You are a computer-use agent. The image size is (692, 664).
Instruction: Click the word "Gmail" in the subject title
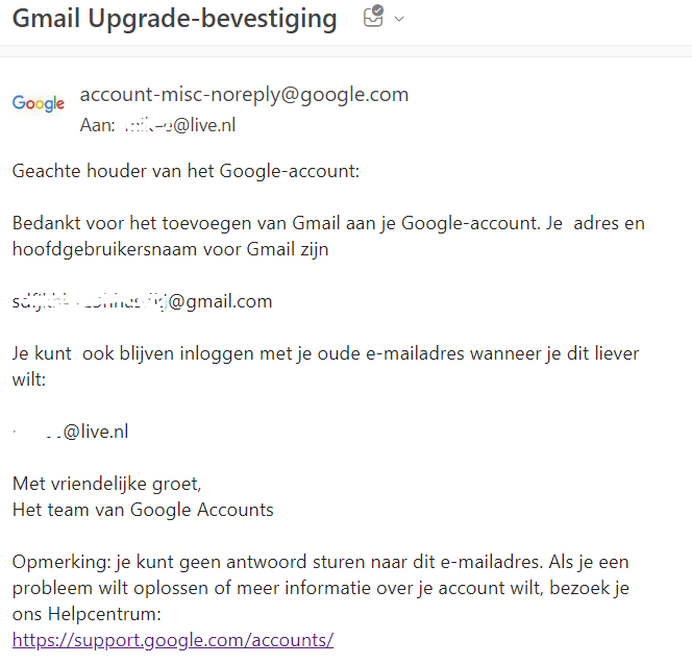(48, 19)
